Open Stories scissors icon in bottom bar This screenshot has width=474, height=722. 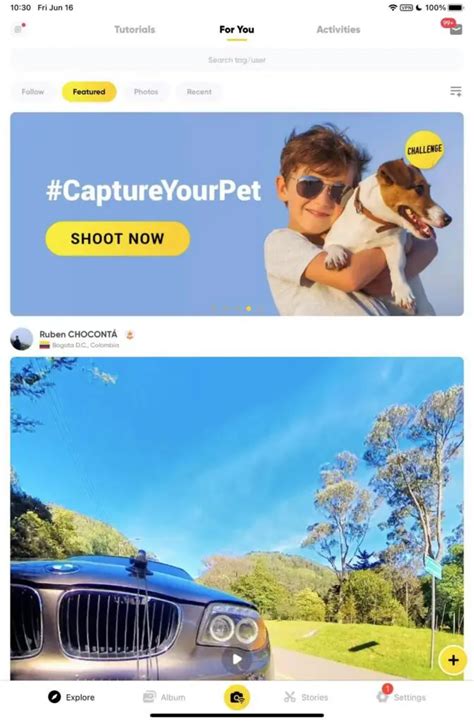[290, 697]
